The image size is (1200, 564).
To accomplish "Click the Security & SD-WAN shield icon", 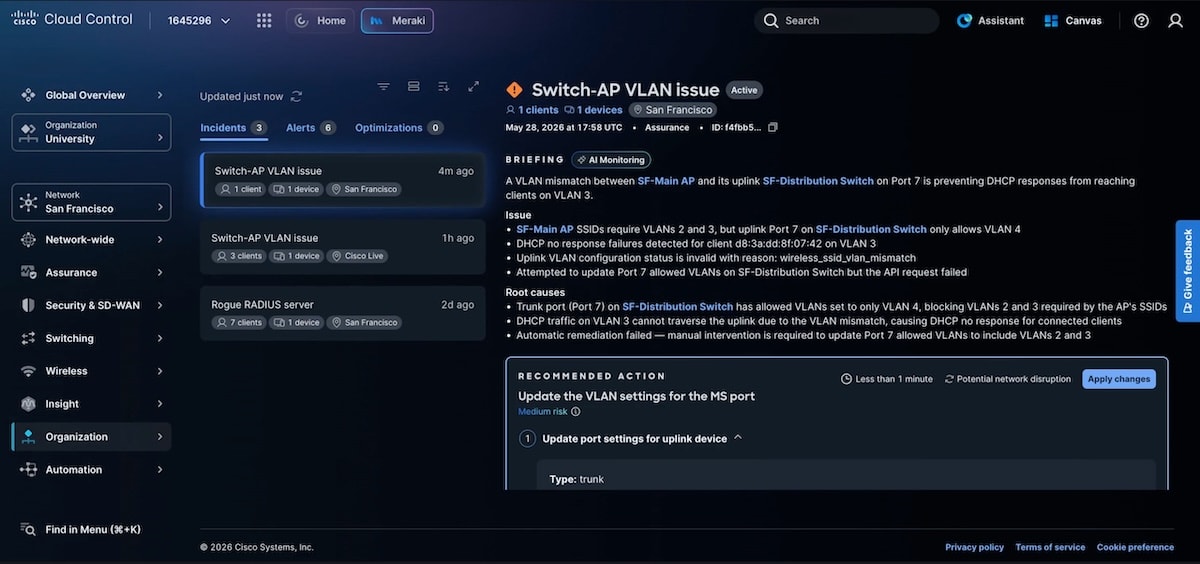I will click(28, 305).
